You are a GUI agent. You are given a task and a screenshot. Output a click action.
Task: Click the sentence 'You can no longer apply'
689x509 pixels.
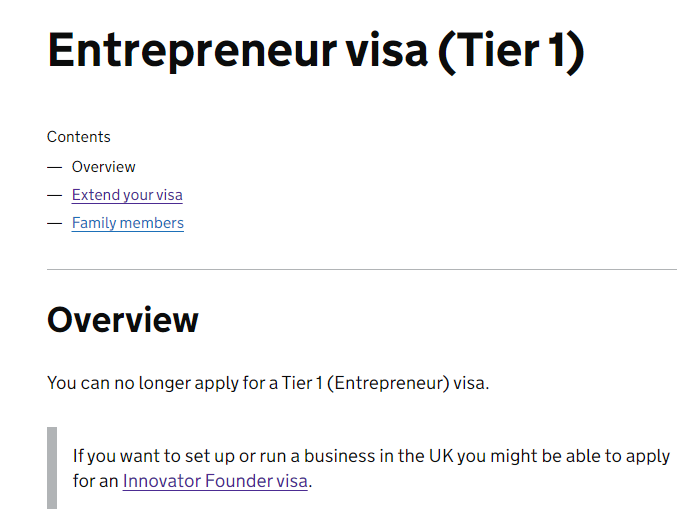(x=268, y=383)
